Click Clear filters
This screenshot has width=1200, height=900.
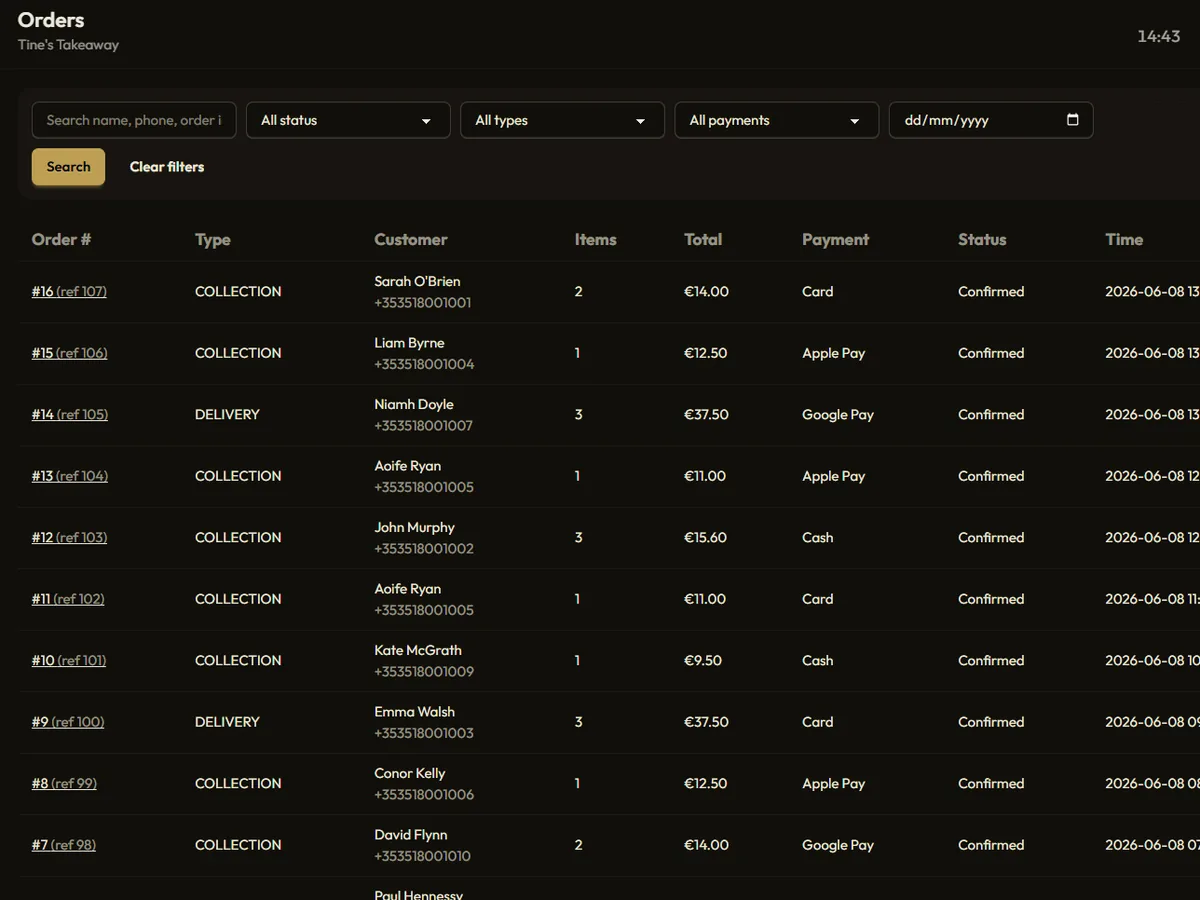tap(167, 167)
